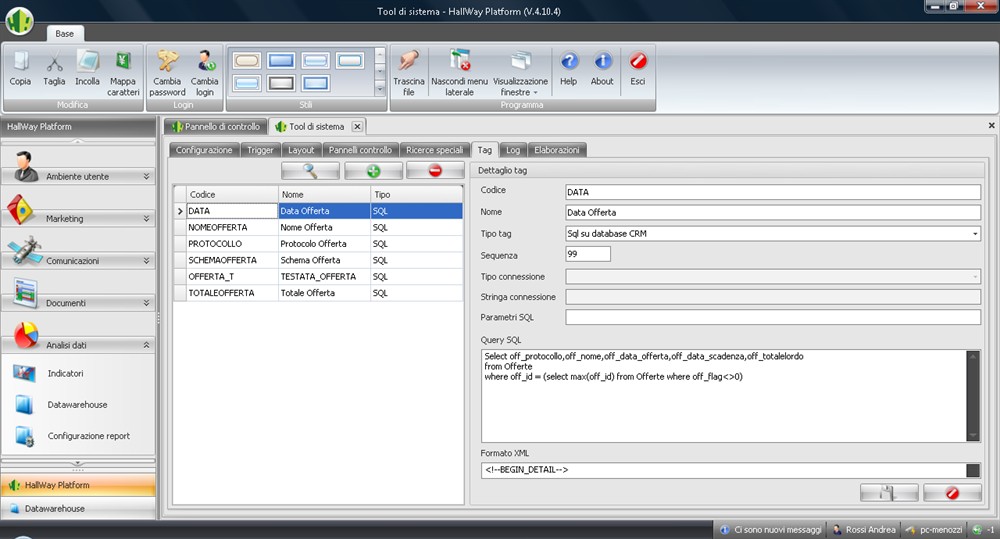This screenshot has height=539, width=1000.
Task: Switch to Configurazione tab
Action: pos(204,150)
